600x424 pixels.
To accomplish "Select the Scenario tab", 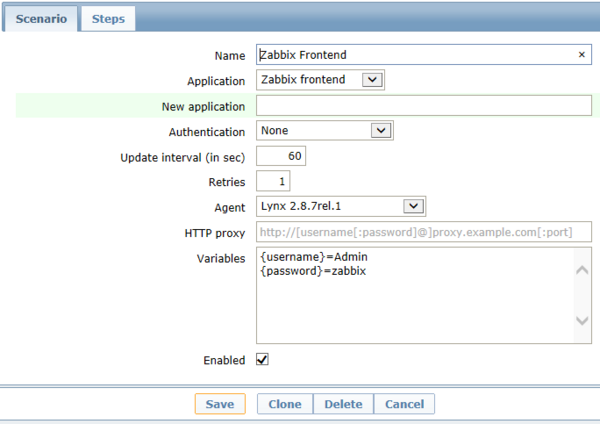I will (x=41, y=19).
